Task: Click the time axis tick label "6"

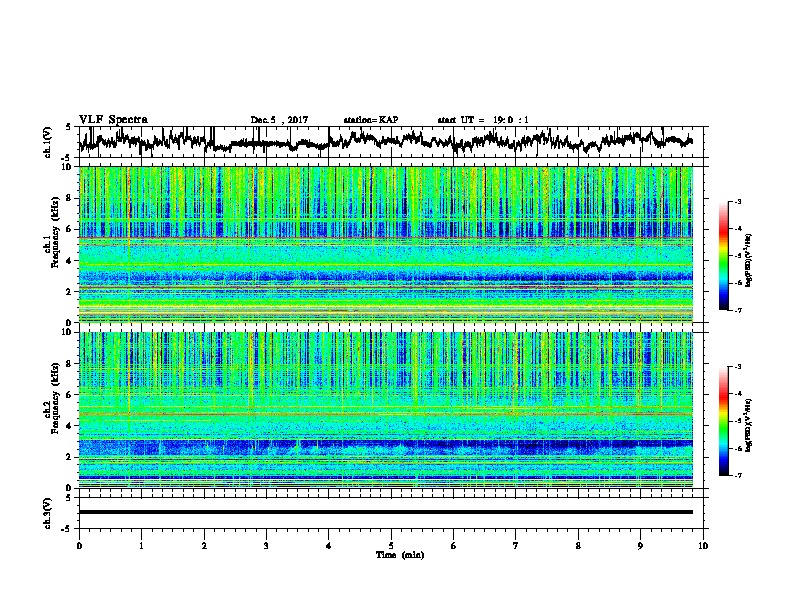Action: [454, 546]
